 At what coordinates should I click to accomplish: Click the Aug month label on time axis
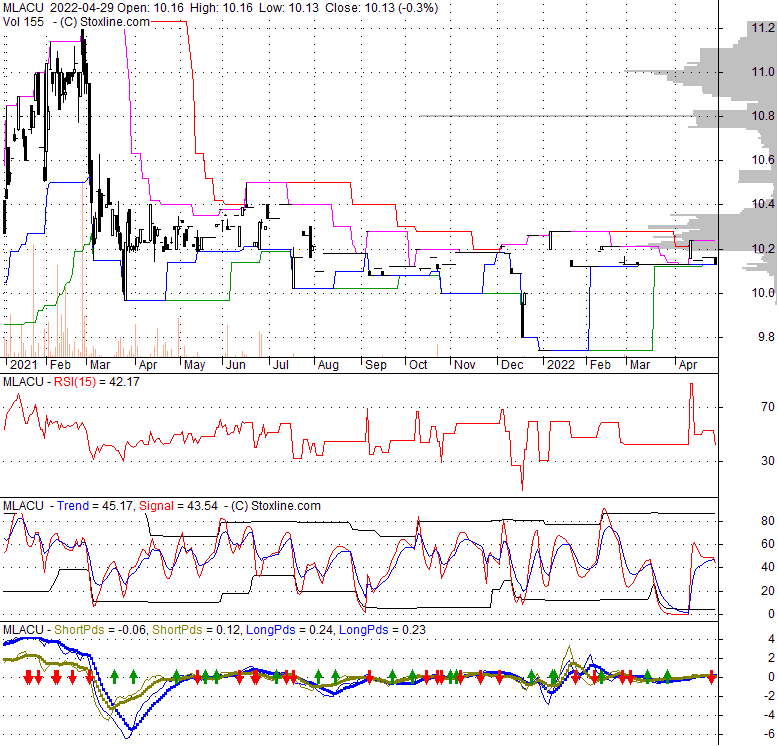[328, 365]
